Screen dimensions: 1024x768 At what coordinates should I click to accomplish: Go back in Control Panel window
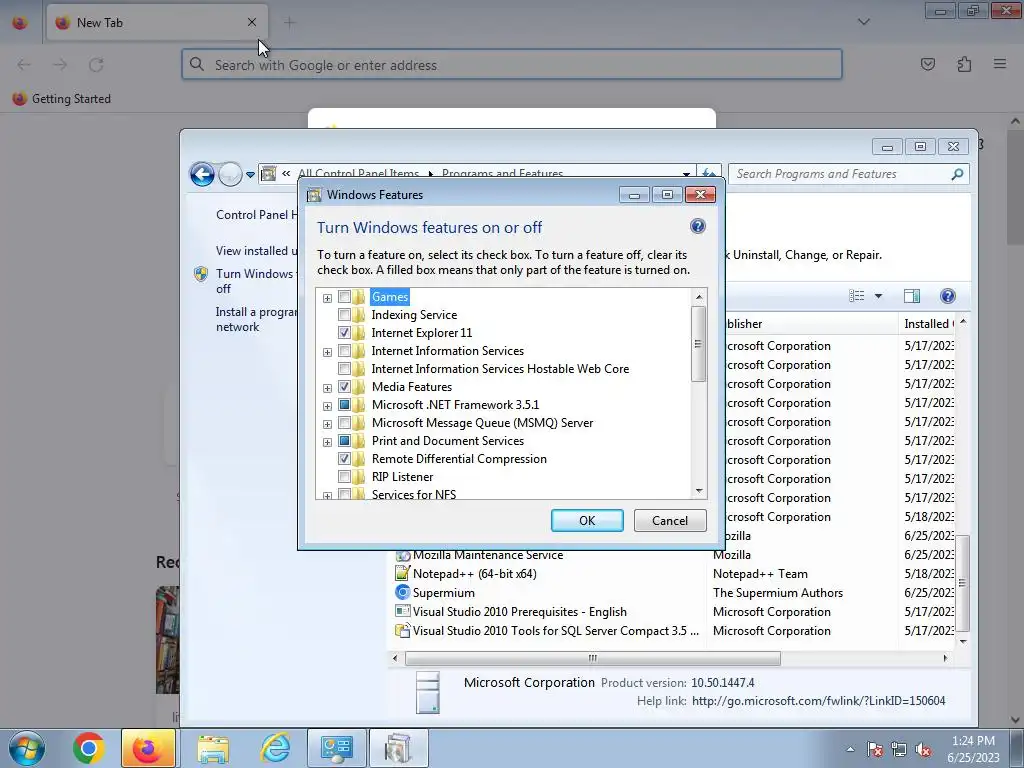pyautogui.click(x=202, y=174)
